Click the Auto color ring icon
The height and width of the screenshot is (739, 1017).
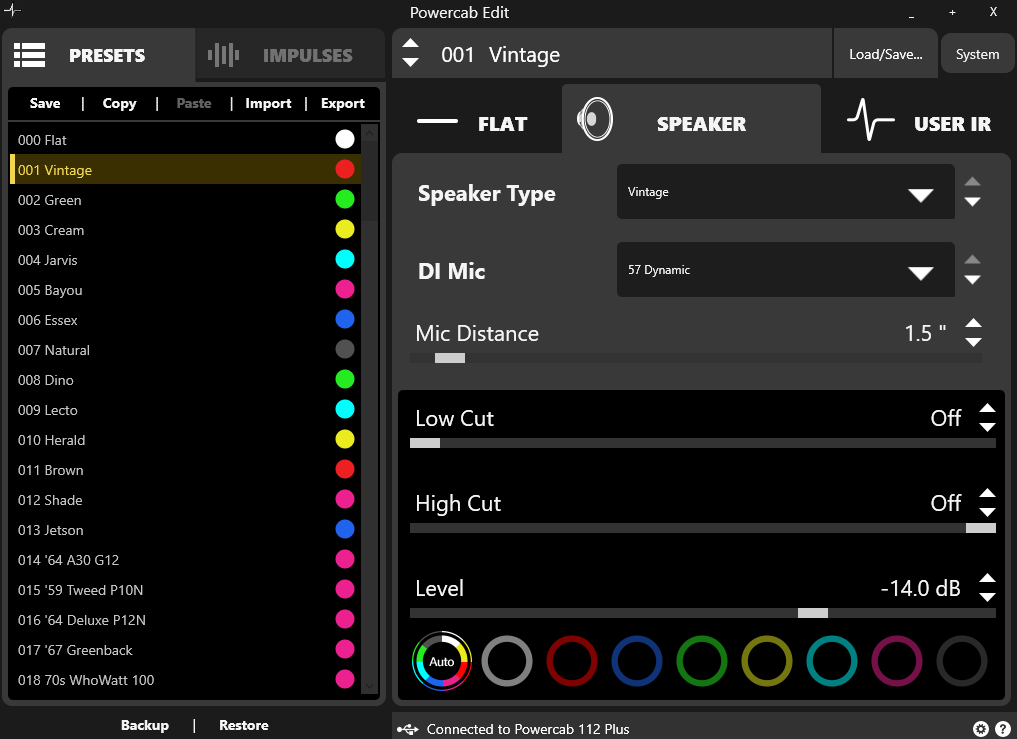pyautogui.click(x=441, y=661)
